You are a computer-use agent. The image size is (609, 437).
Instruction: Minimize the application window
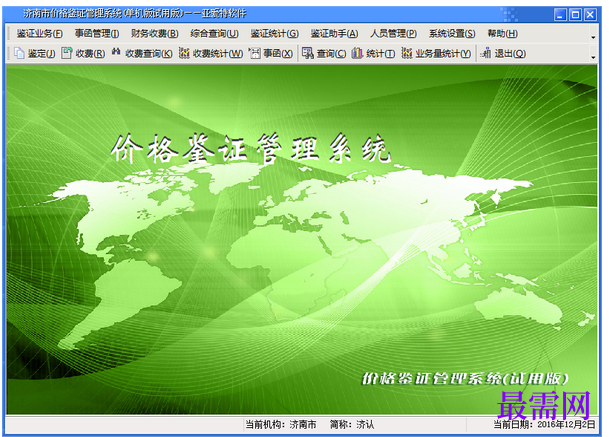click(560, 15)
